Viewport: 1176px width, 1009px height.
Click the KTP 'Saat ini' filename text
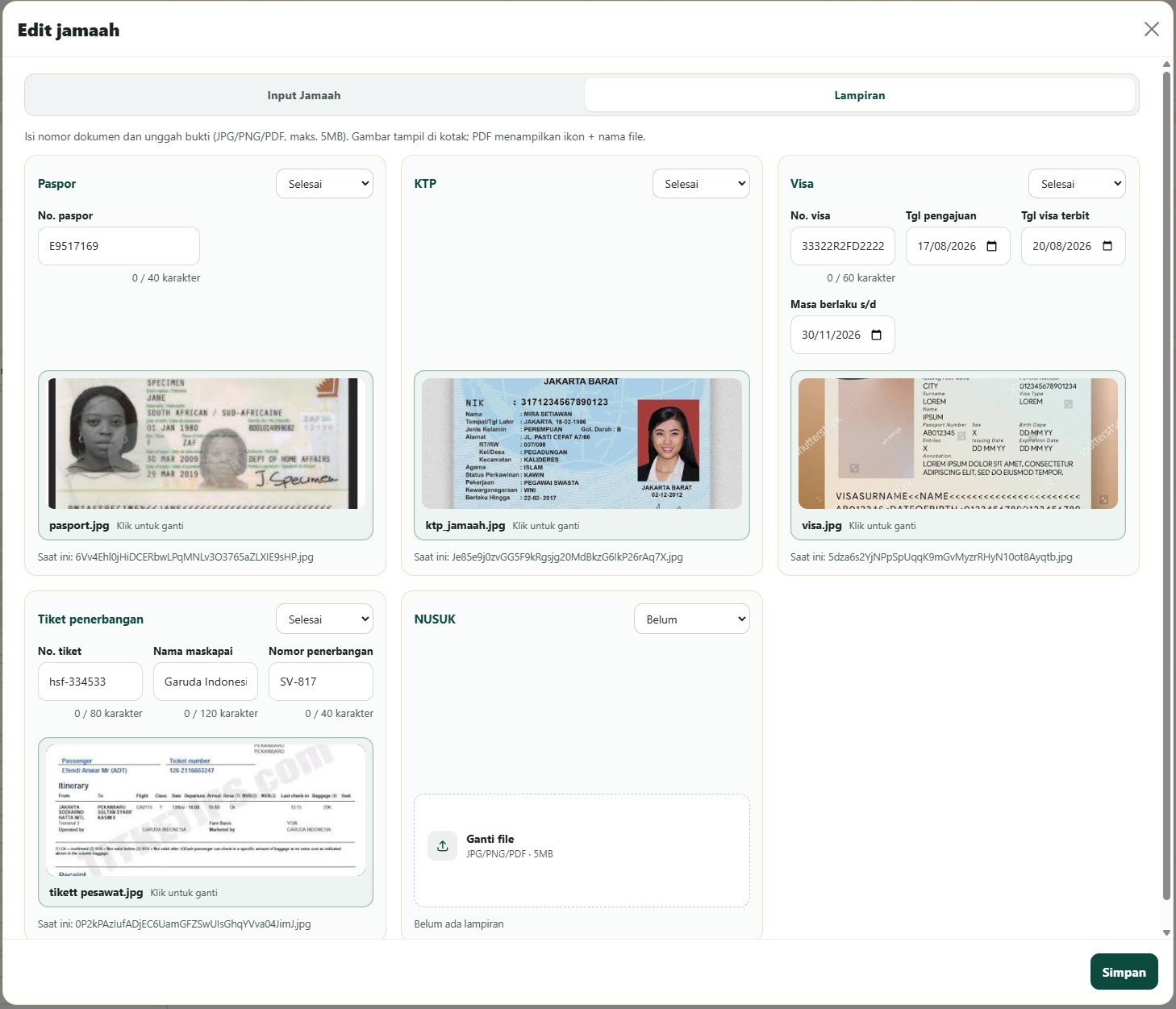point(548,557)
